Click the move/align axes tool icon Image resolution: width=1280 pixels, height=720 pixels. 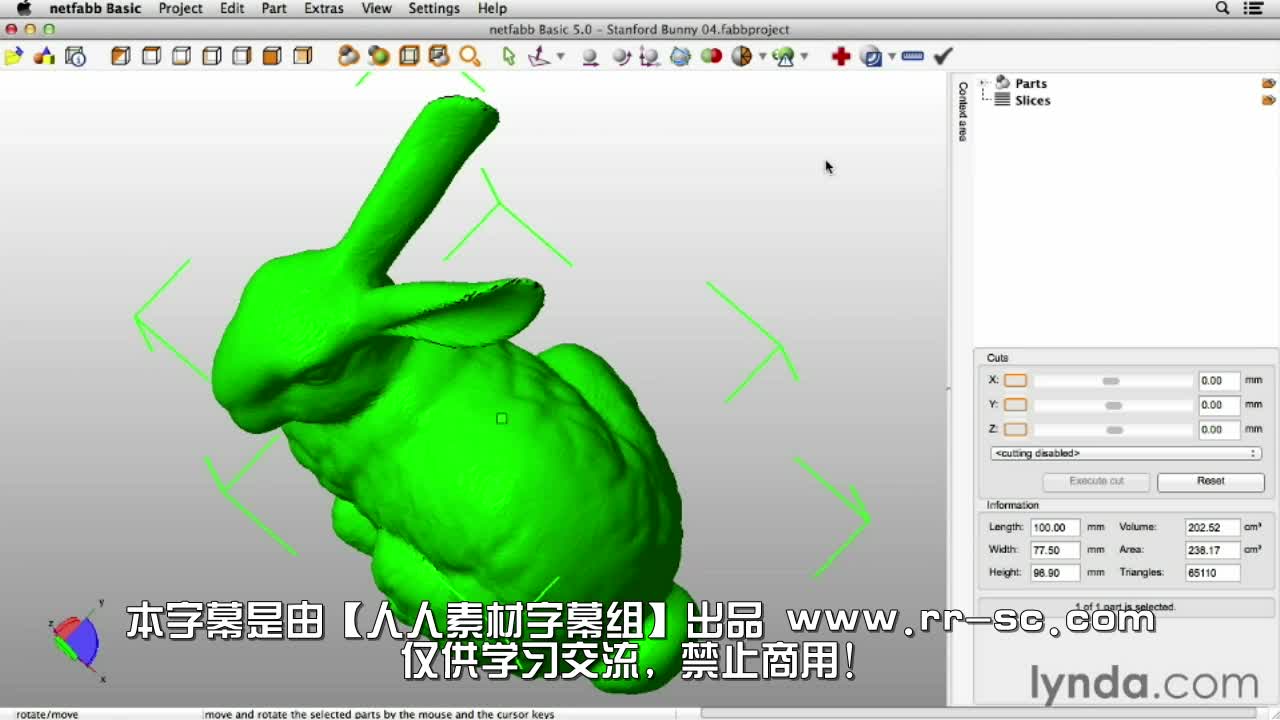(539, 56)
